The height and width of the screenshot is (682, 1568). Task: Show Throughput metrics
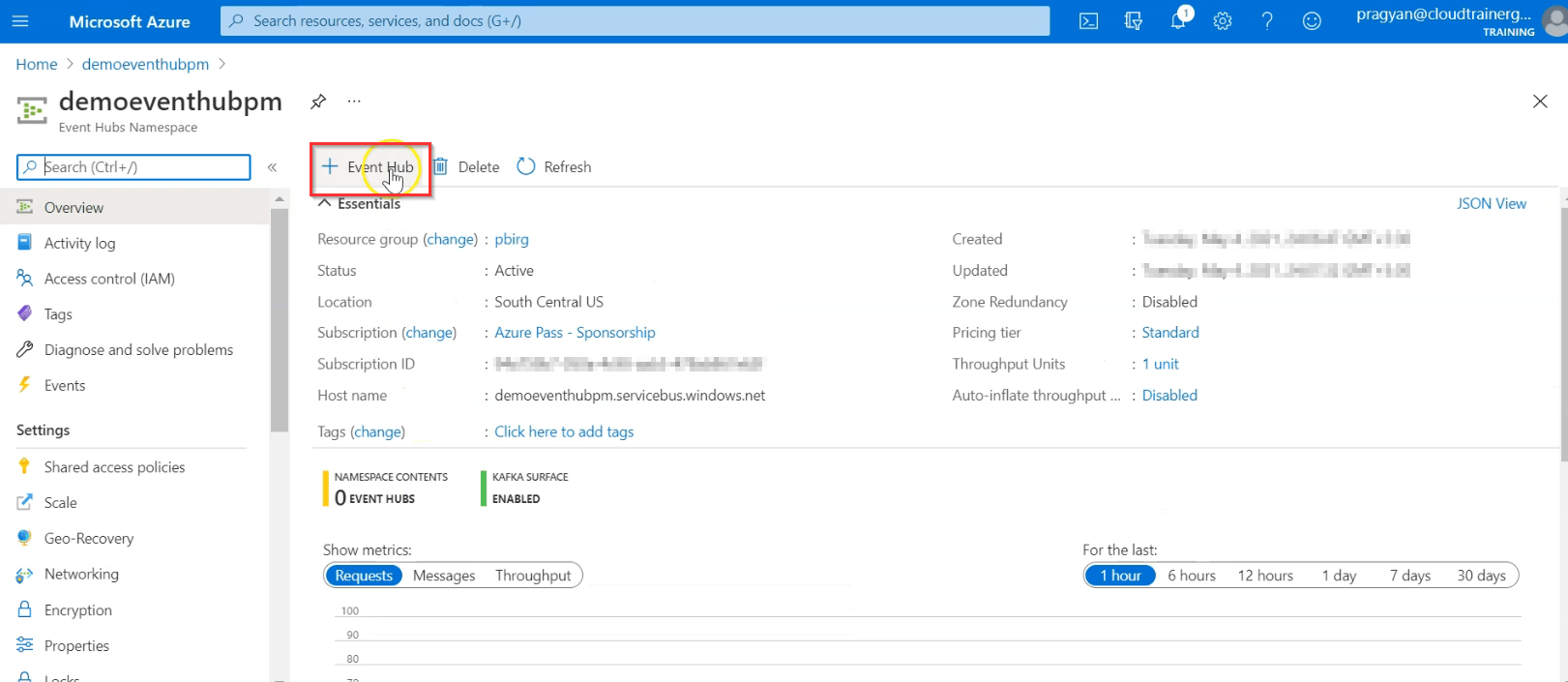(533, 576)
